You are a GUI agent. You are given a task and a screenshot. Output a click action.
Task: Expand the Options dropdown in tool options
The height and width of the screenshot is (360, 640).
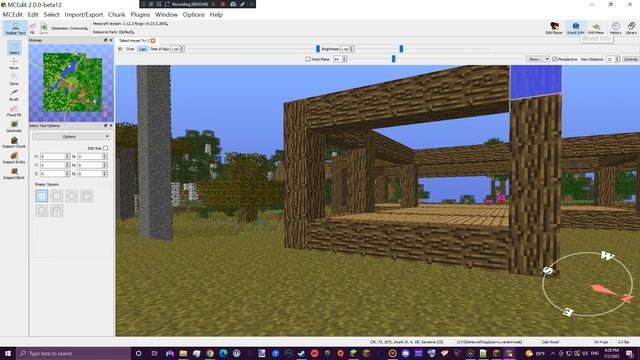(x=71, y=136)
